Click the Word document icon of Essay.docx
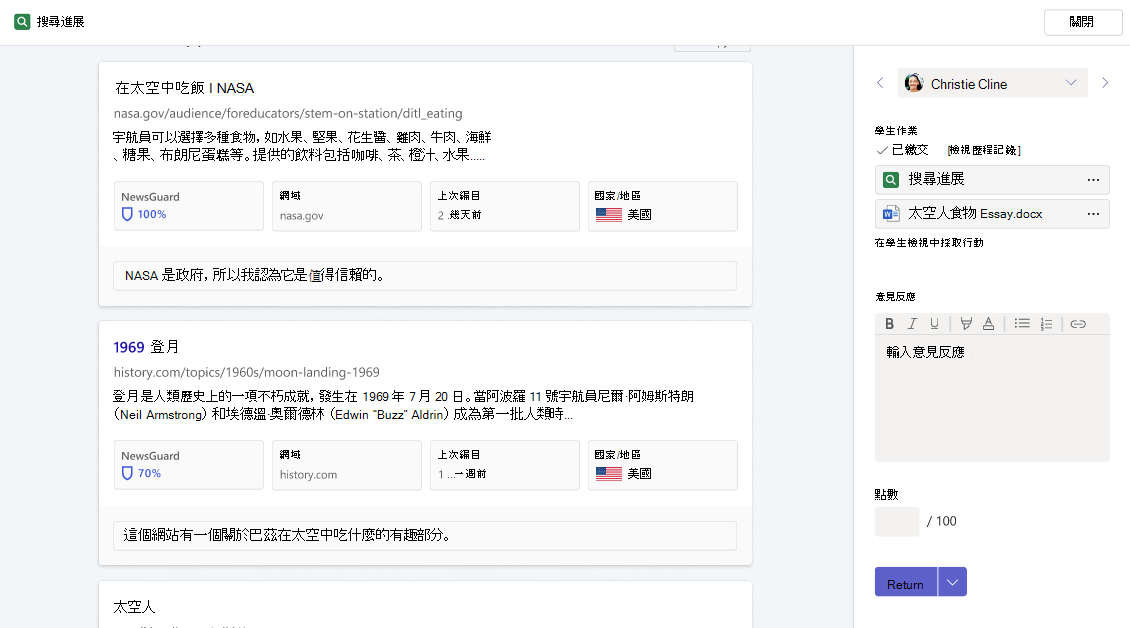 tap(891, 214)
